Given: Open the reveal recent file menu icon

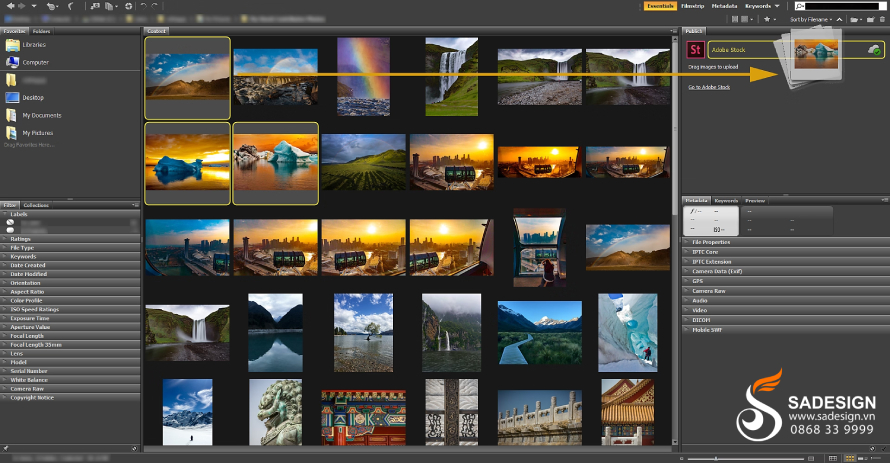Looking at the screenshot, I should tap(52, 6).
